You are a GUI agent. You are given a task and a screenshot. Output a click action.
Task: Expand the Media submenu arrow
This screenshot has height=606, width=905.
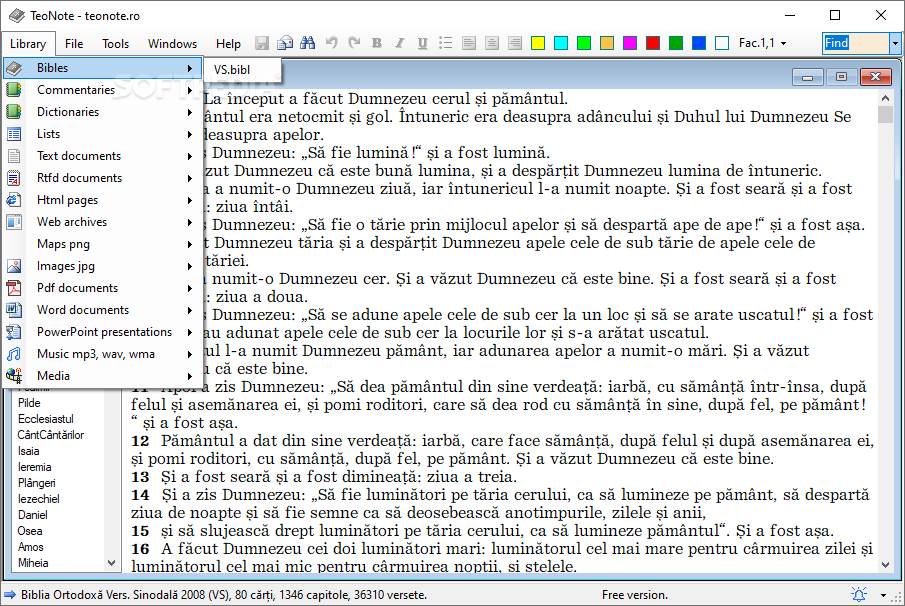tap(189, 376)
